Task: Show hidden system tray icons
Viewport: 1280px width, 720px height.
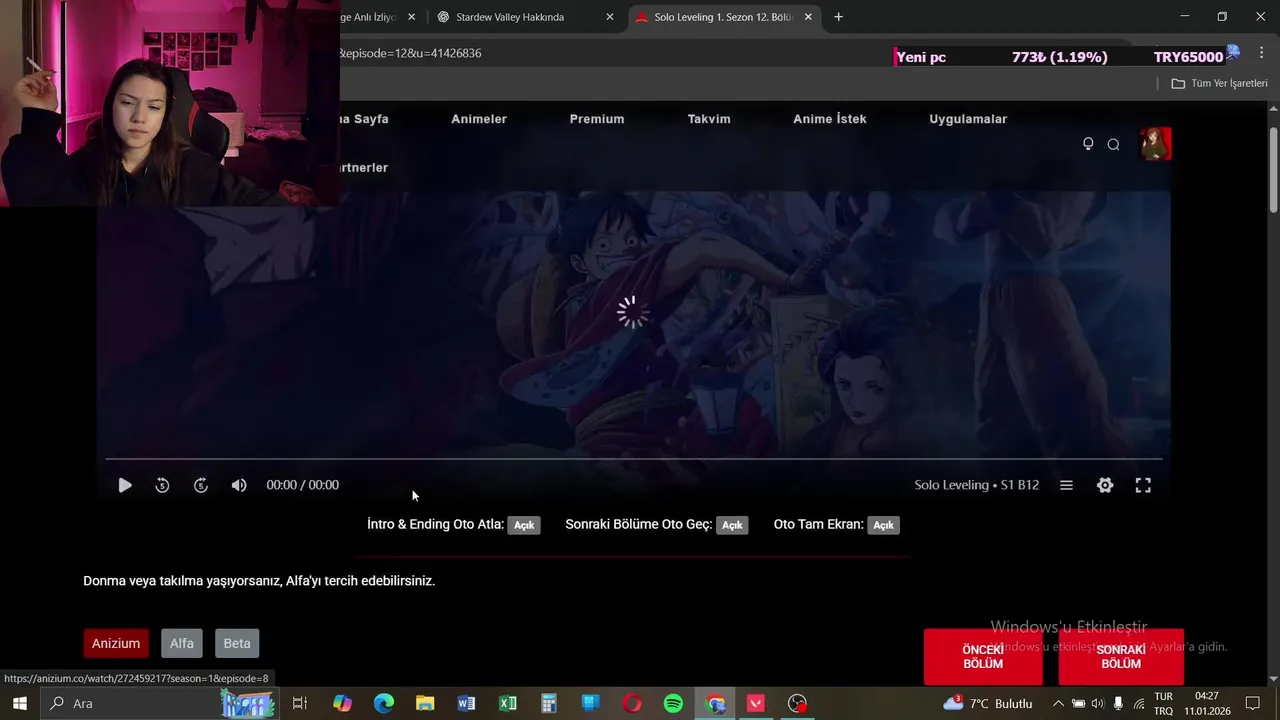Action: click(1058, 703)
